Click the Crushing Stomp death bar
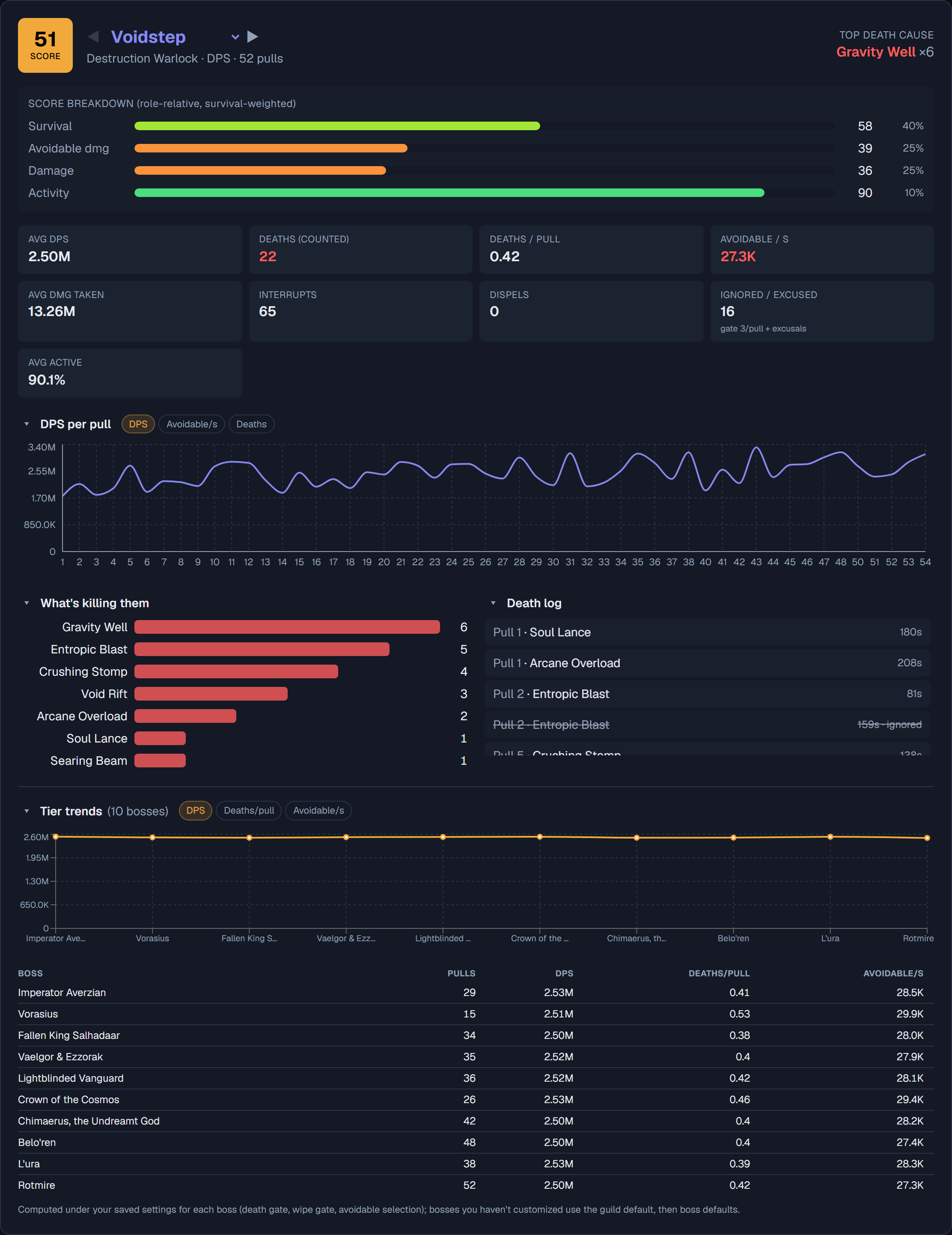The width and height of the screenshot is (952, 1235). click(x=236, y=671)
